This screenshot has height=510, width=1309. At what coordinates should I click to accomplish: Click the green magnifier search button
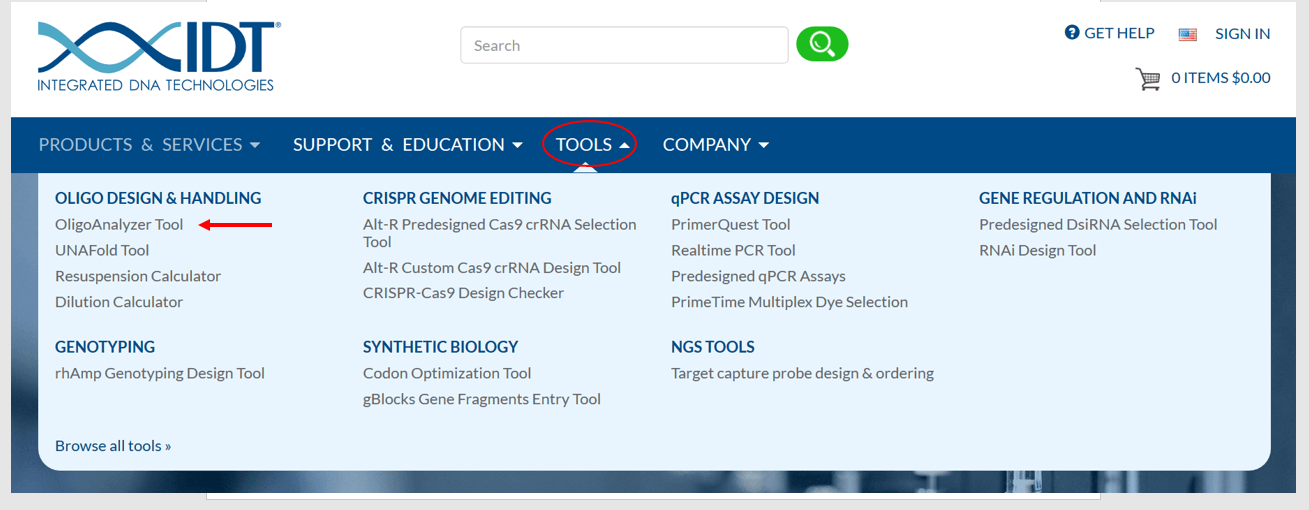click(822, 44)
